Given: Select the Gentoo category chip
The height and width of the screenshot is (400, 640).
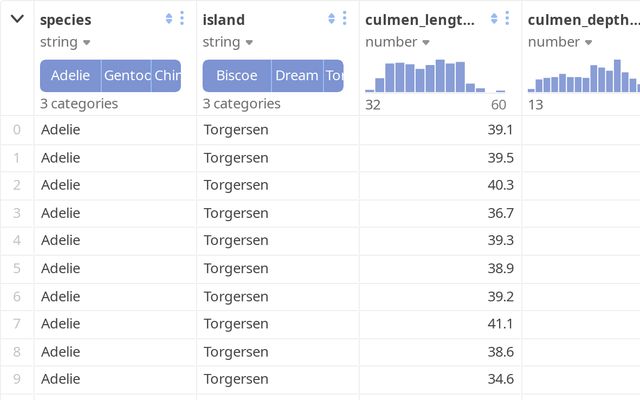Looking at the screenshot, I should 127,76.
